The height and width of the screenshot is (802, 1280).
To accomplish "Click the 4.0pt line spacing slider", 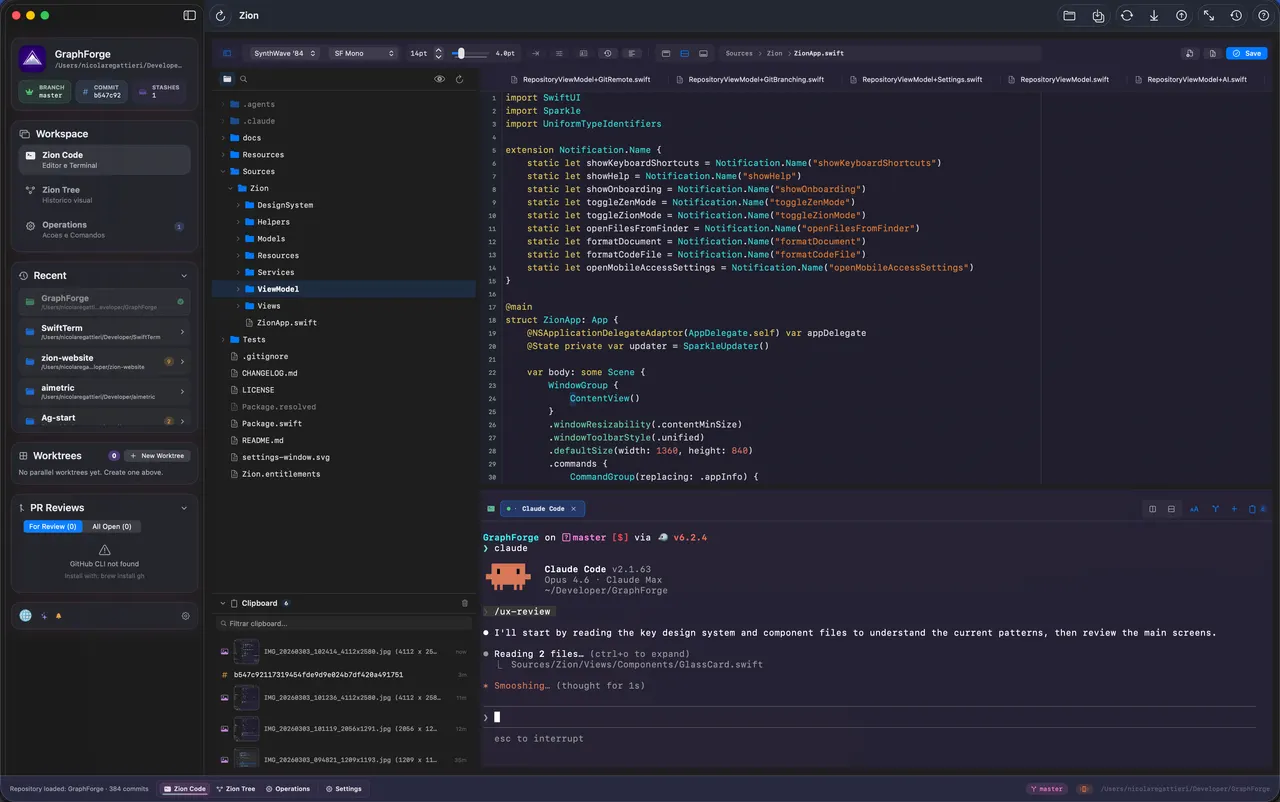I will [x=470, y=53].
